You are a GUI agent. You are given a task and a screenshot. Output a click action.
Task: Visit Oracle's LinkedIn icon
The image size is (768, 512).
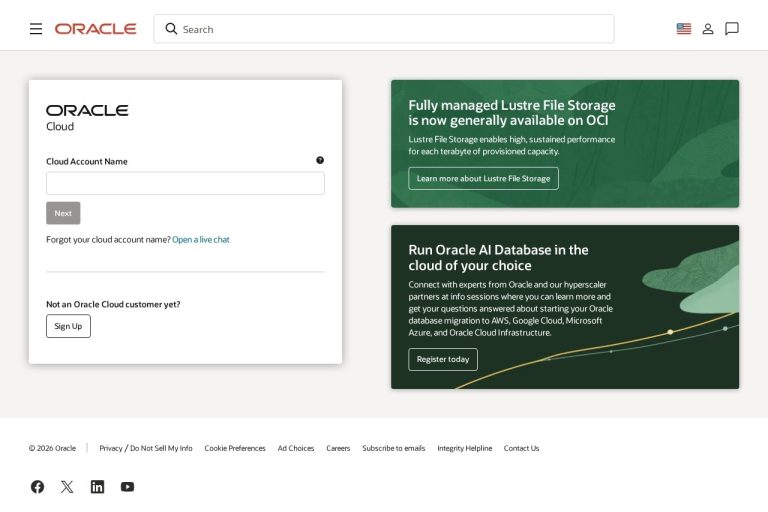[97, 487]
